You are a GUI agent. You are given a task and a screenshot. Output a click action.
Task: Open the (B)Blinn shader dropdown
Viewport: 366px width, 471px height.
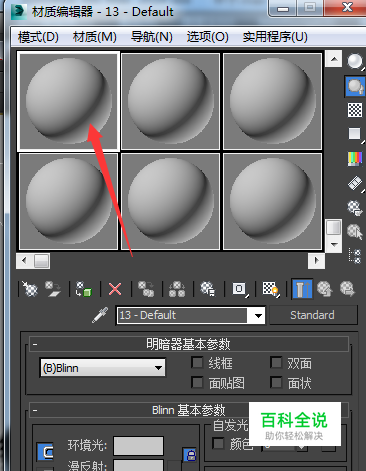point(102,368)
